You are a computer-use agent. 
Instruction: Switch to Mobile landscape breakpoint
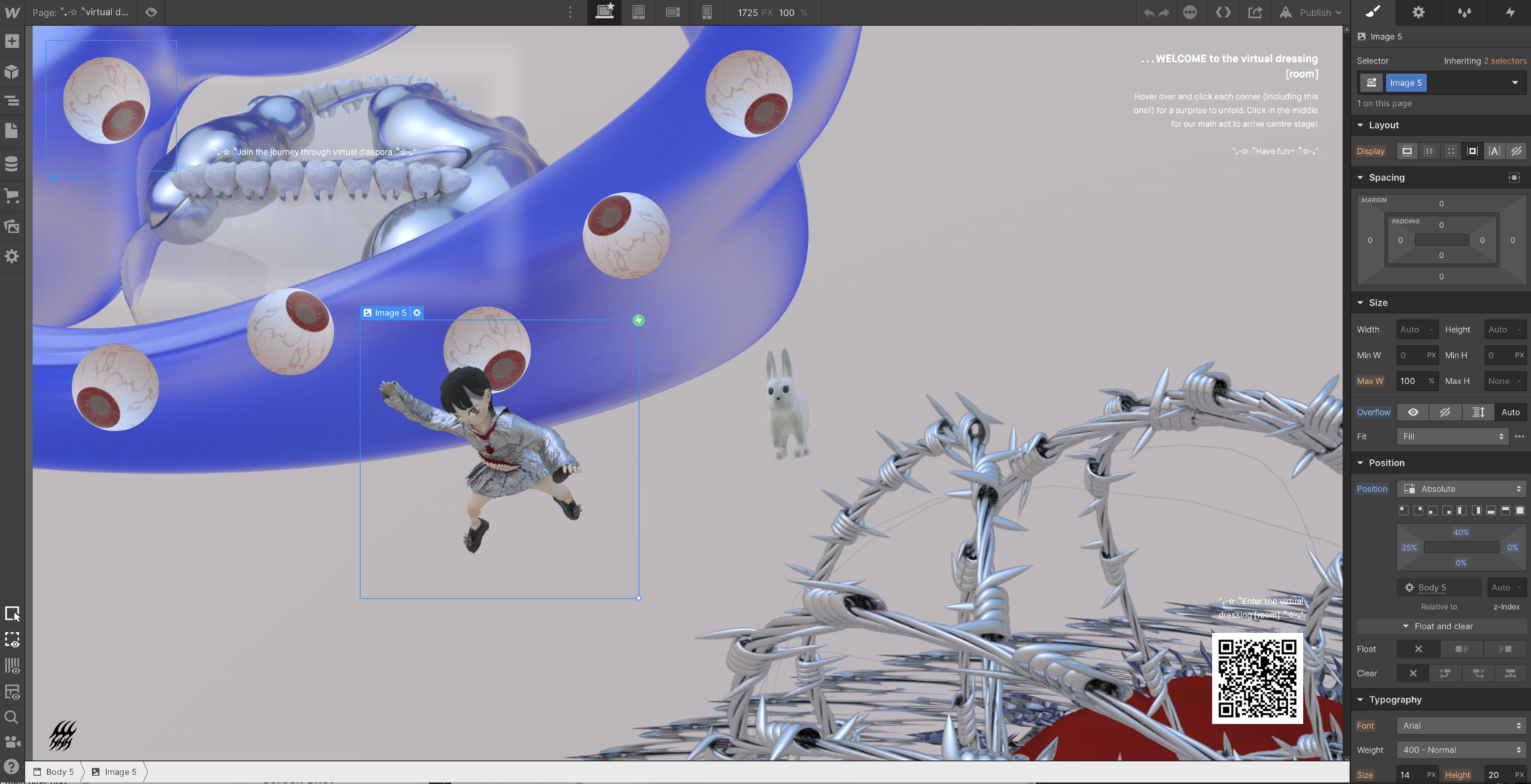673,12
